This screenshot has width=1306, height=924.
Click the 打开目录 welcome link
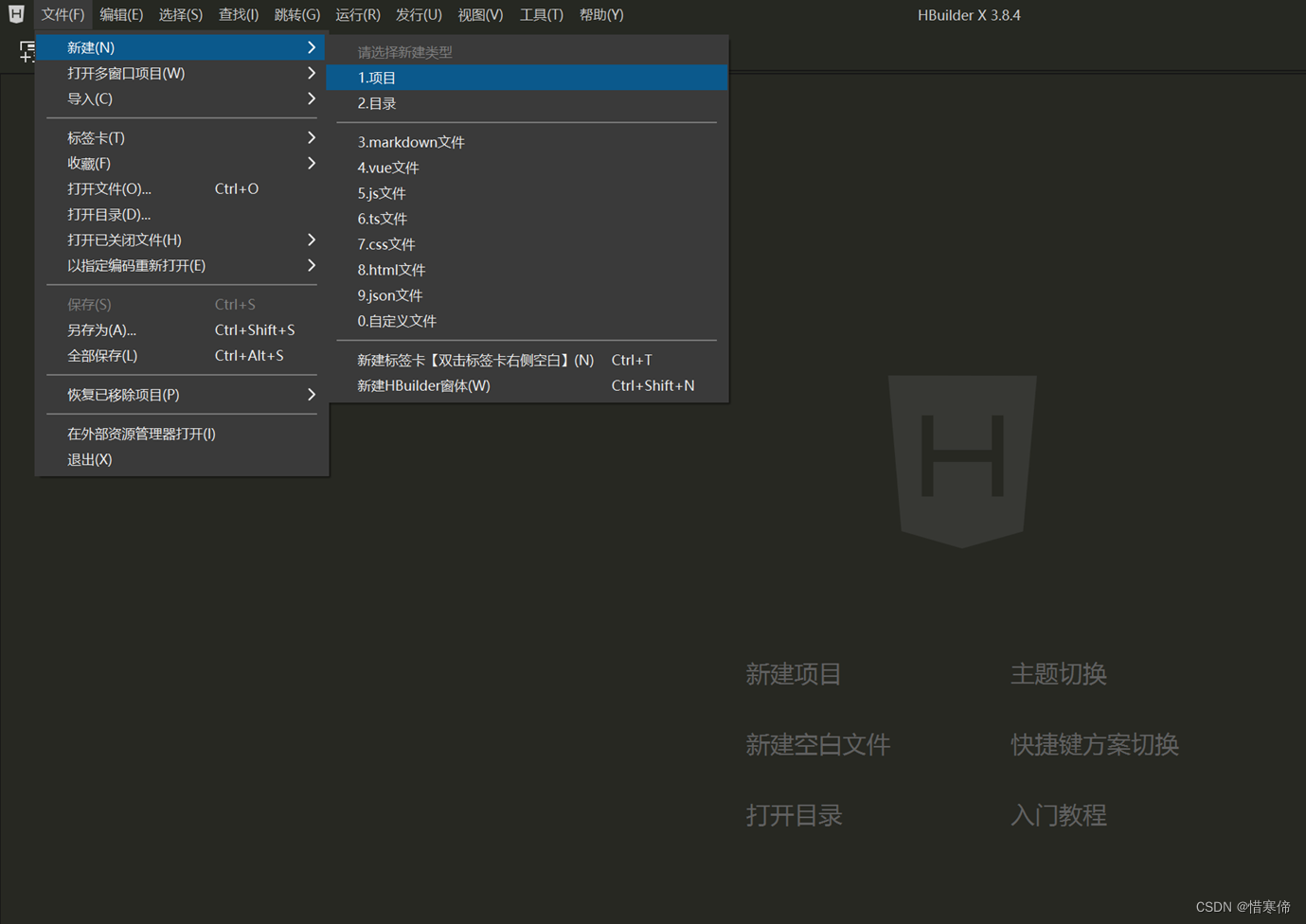(x=794, y=815)
